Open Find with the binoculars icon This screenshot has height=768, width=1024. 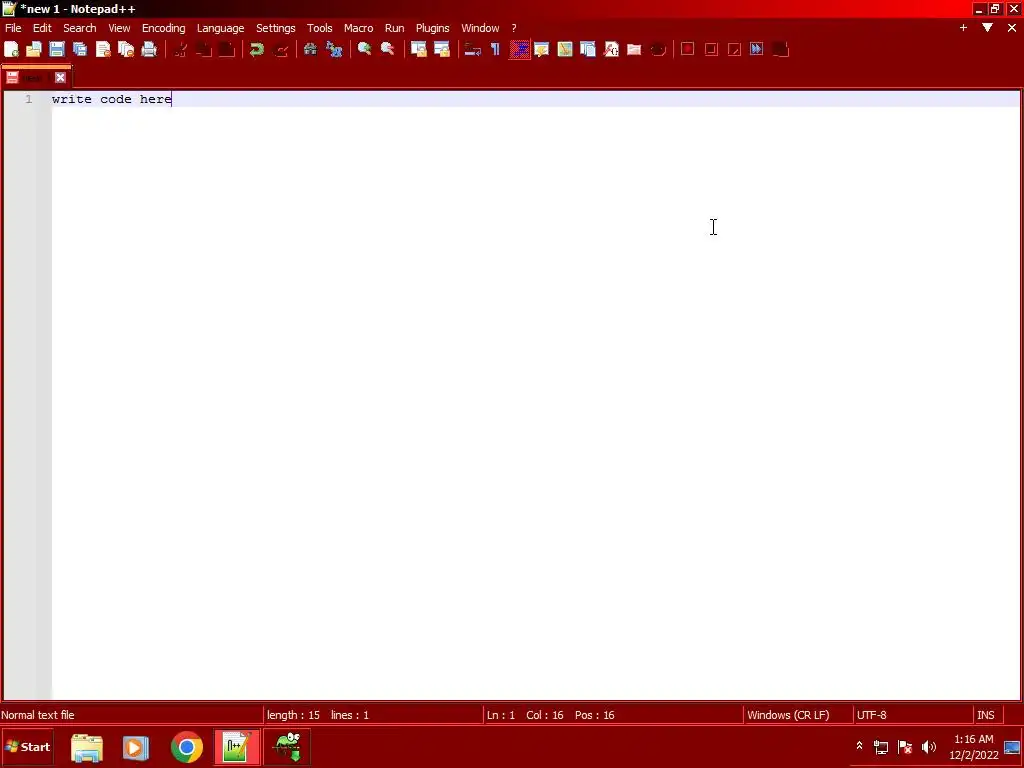pos(311,49)
